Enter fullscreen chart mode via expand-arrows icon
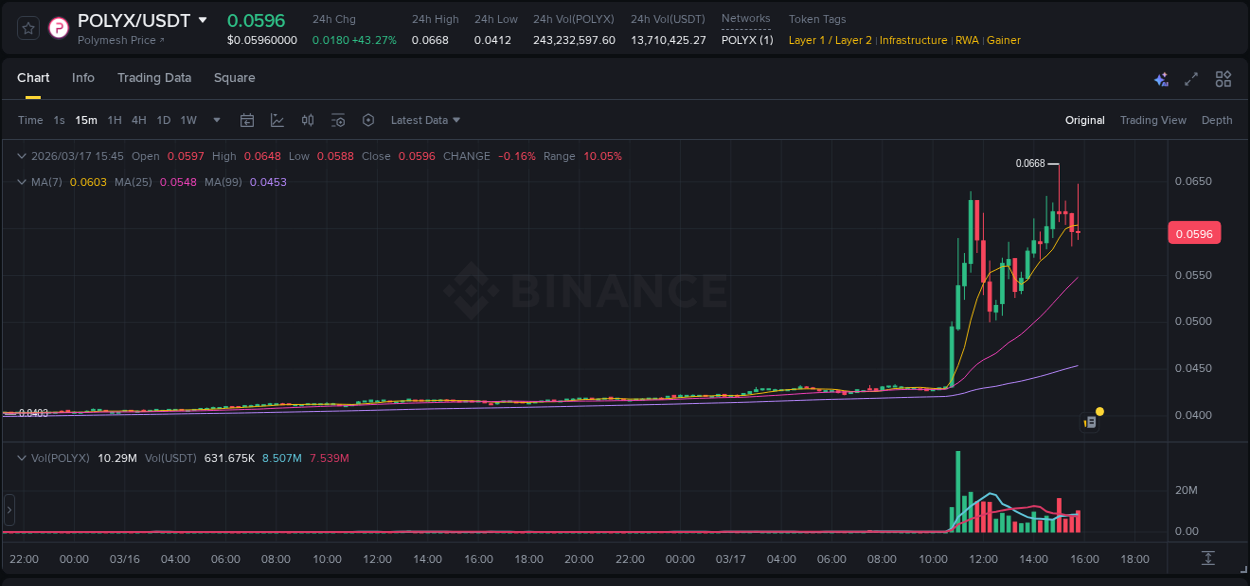This screenshot has height=586, width=1250. pos(1192,77)
